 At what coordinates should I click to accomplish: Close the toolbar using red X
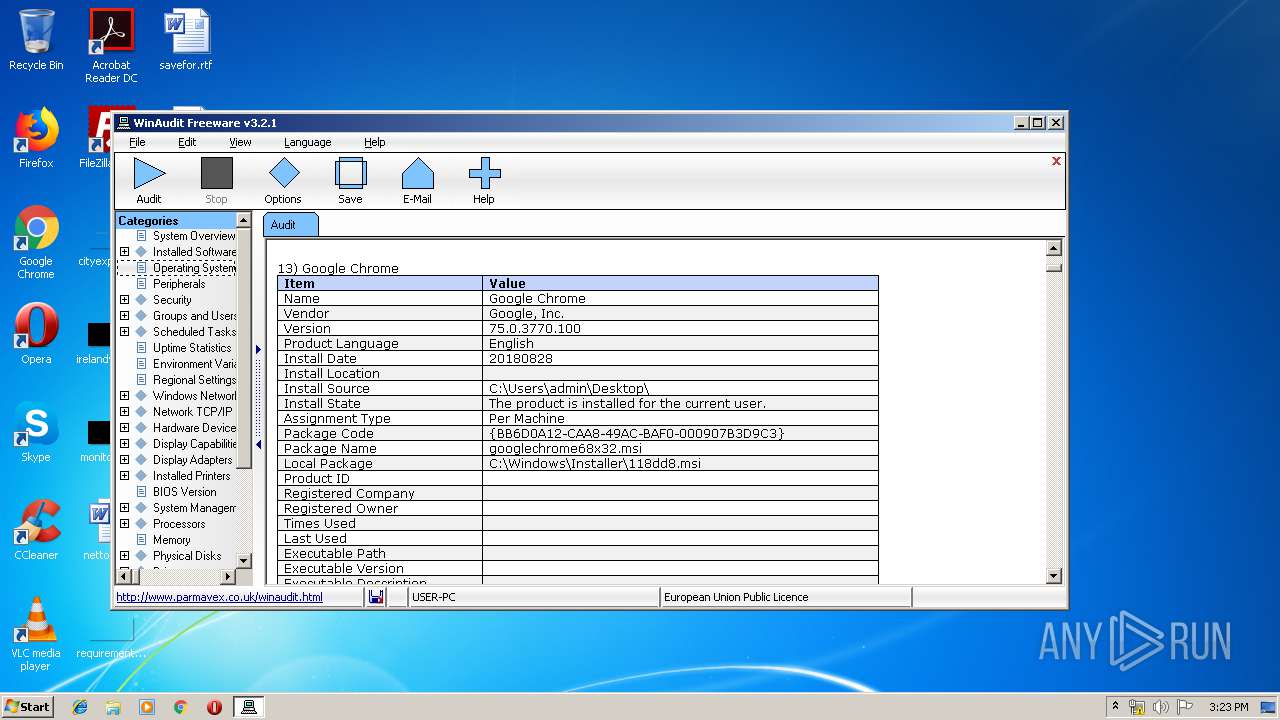[1056, 161]
